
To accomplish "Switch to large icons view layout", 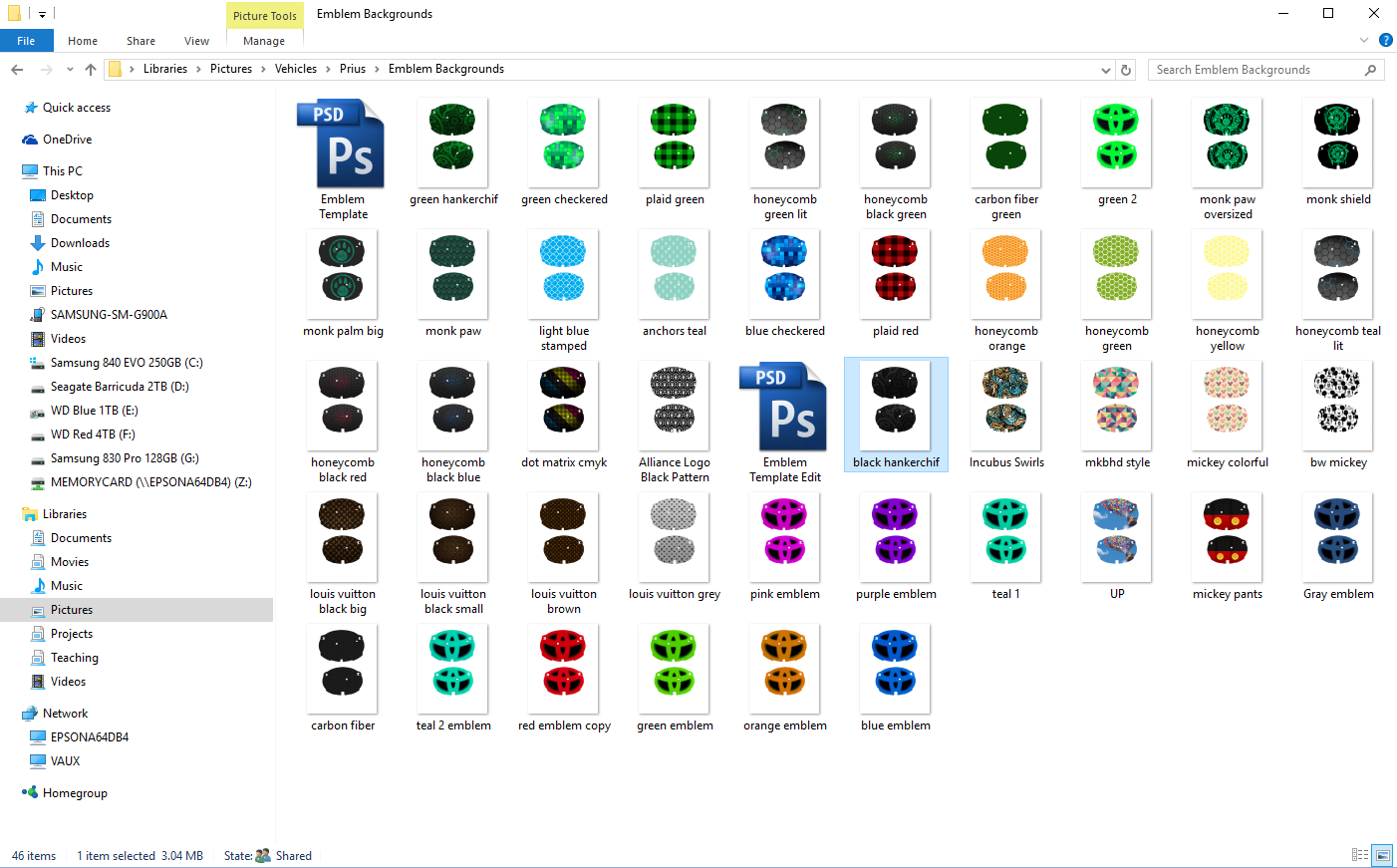I will click(1382, 855).
